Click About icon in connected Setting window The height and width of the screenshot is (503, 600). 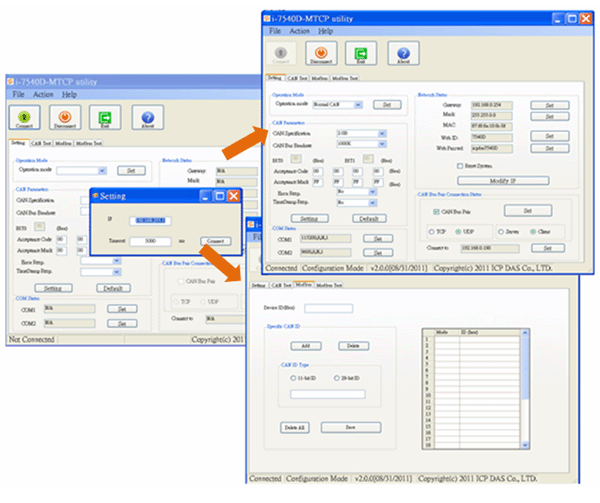click(x=403, y=53)
